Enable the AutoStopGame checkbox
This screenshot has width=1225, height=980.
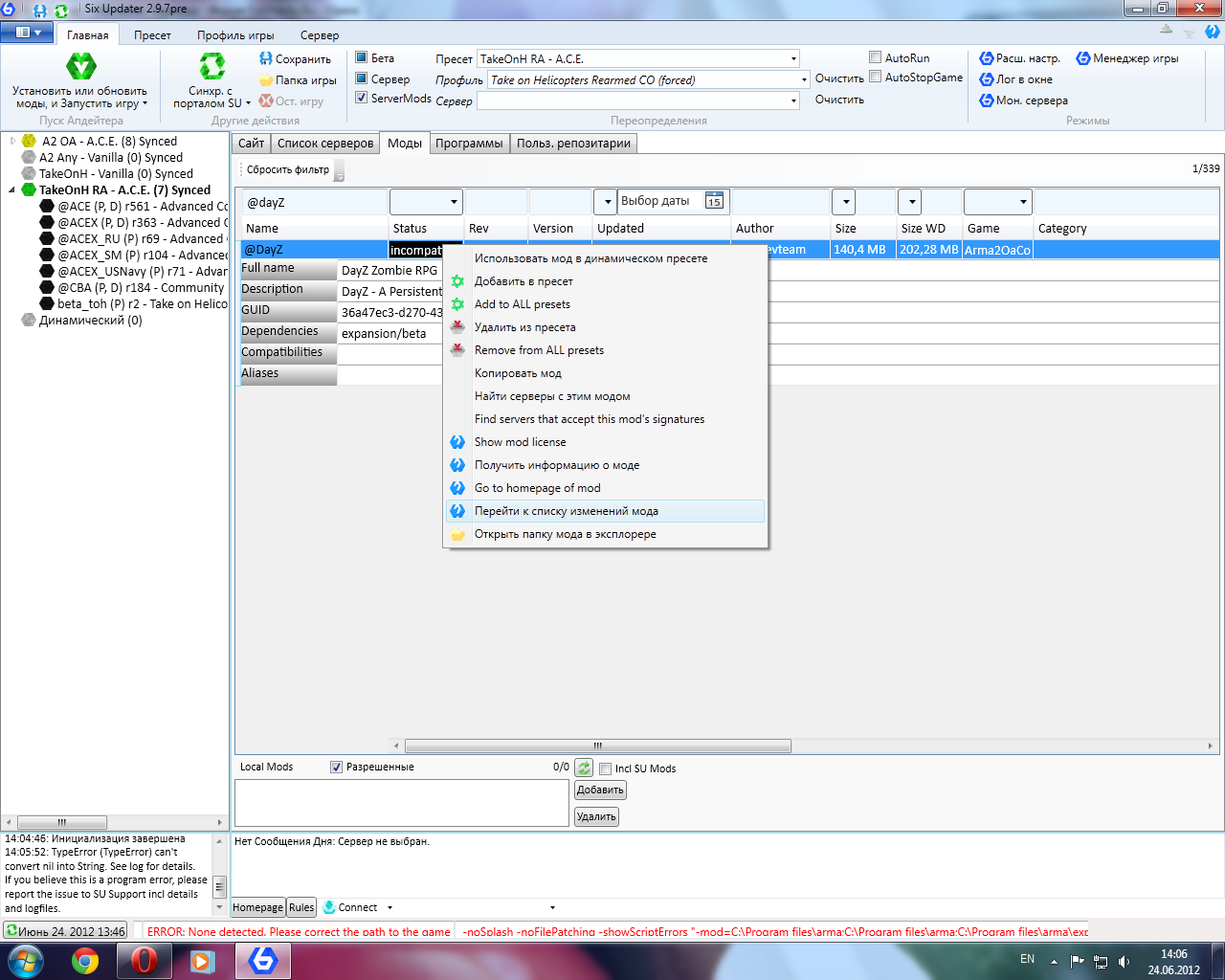pos(875,77)
